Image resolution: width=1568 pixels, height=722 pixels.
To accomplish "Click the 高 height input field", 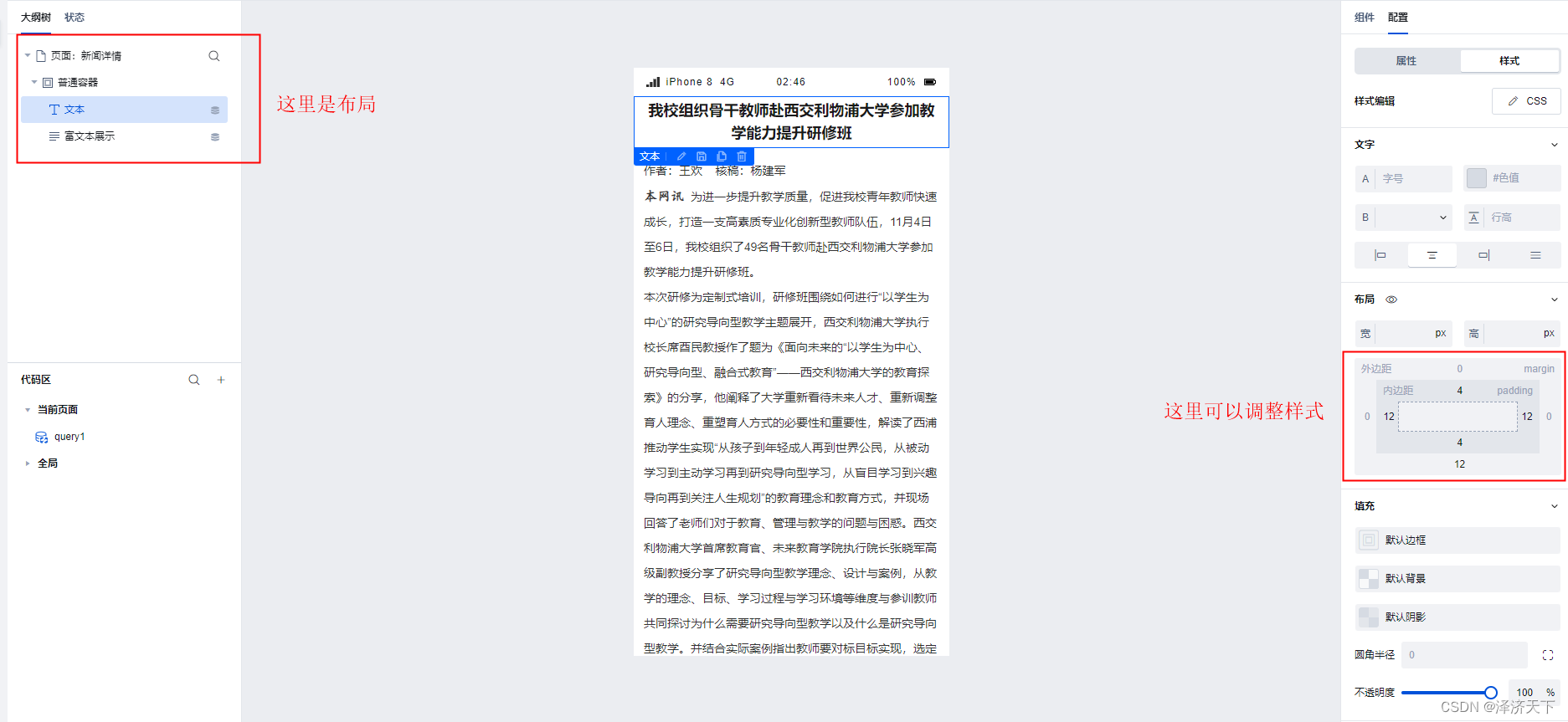I will point(1512,334).
